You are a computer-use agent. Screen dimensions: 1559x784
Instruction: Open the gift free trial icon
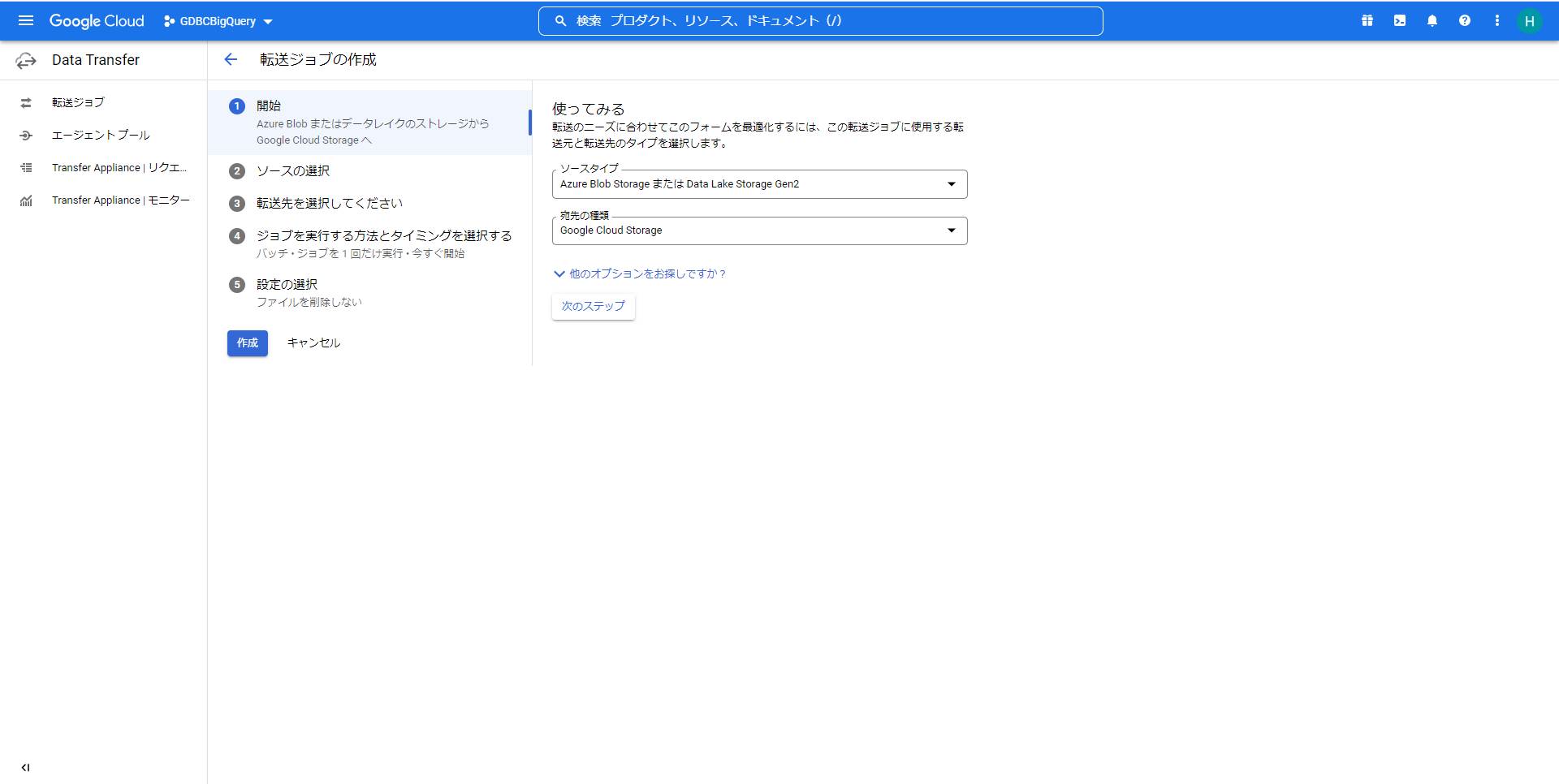(1367, 21)
